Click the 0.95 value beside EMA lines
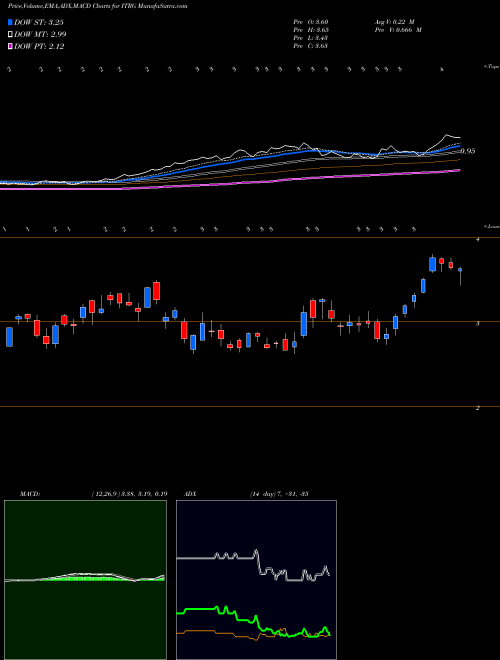 pyautogui.click(x=468, y=151)
